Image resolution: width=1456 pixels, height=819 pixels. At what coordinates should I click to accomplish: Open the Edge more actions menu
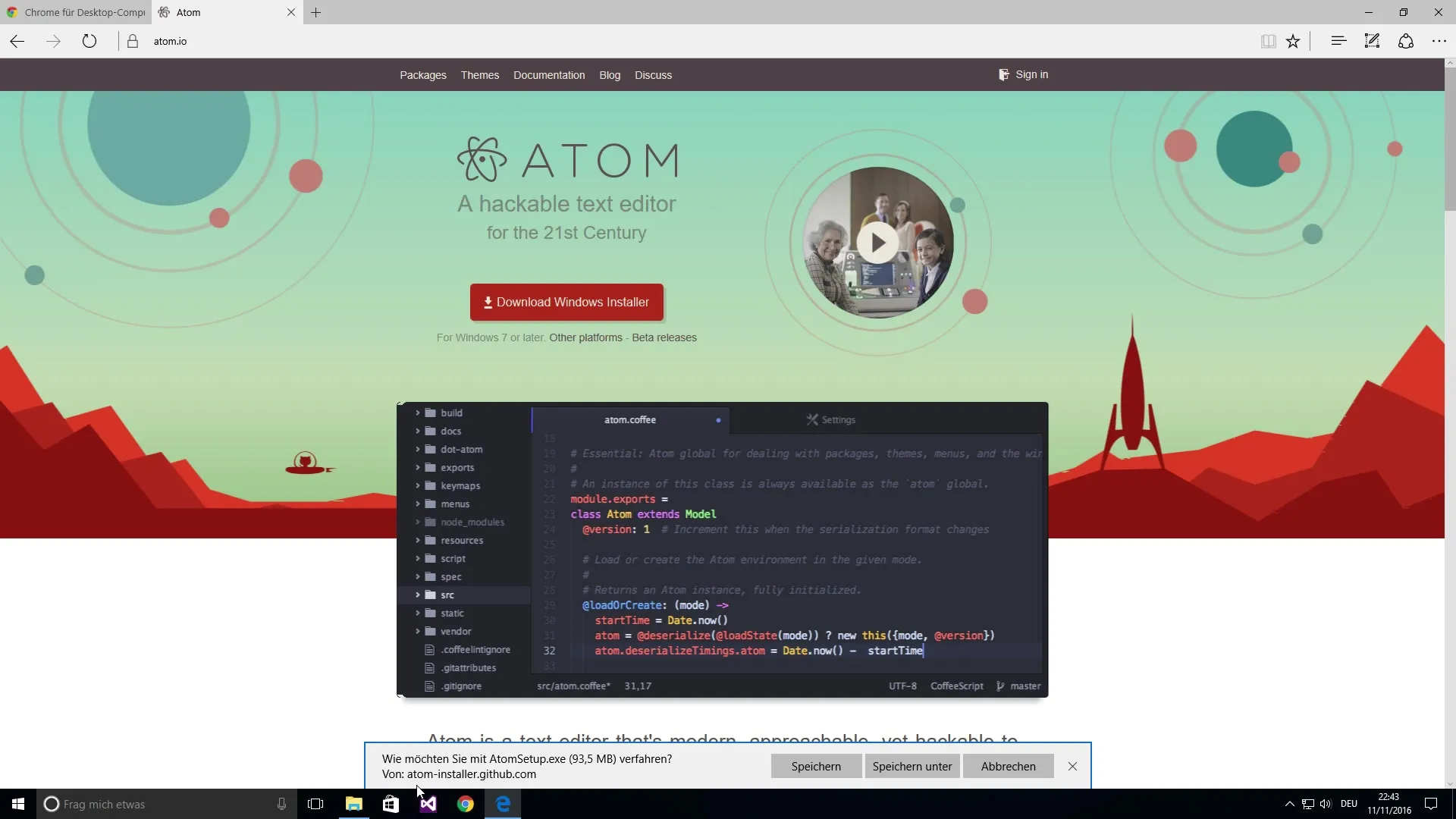pyautogui.click(x=1439, y=41)
